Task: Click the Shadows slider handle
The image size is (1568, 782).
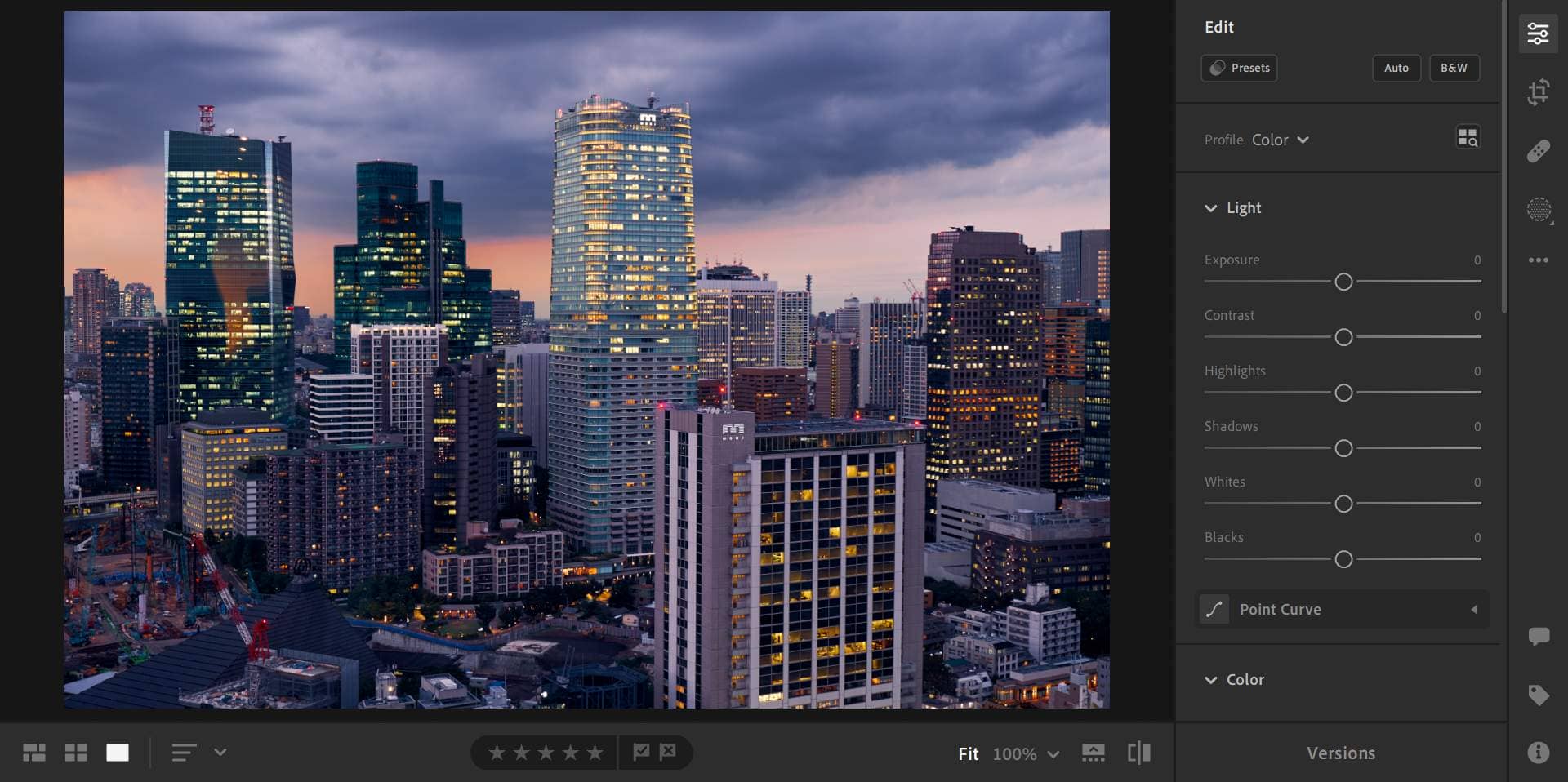Action: [1343, 448]
